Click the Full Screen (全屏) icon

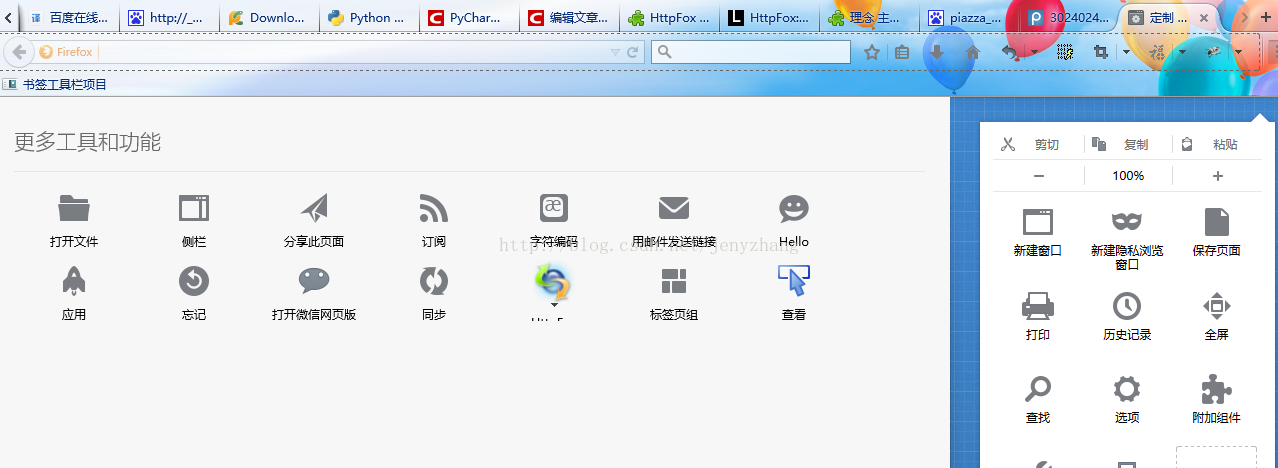1217,305
